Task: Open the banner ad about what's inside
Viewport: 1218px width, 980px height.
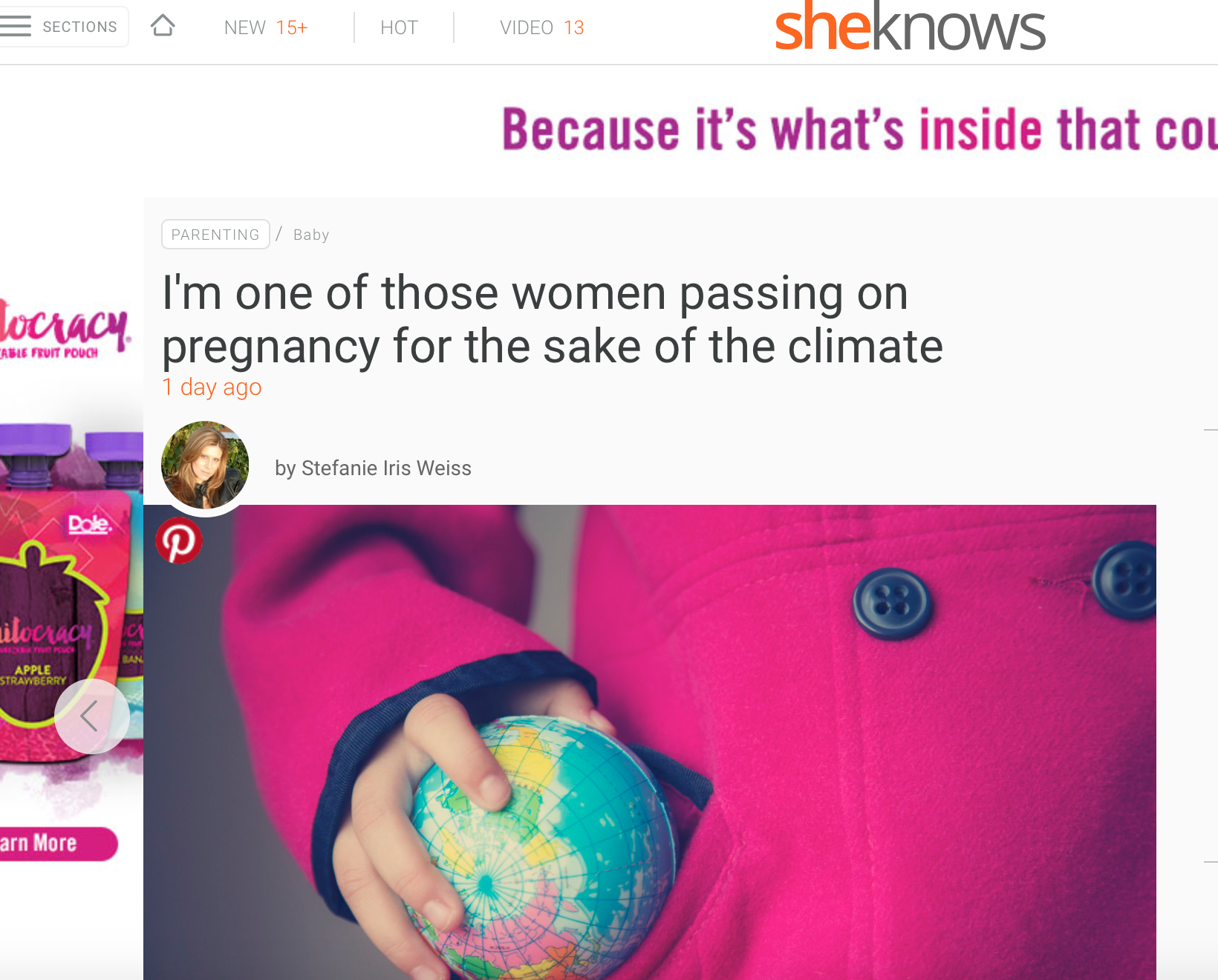Action: pos(859,130)
